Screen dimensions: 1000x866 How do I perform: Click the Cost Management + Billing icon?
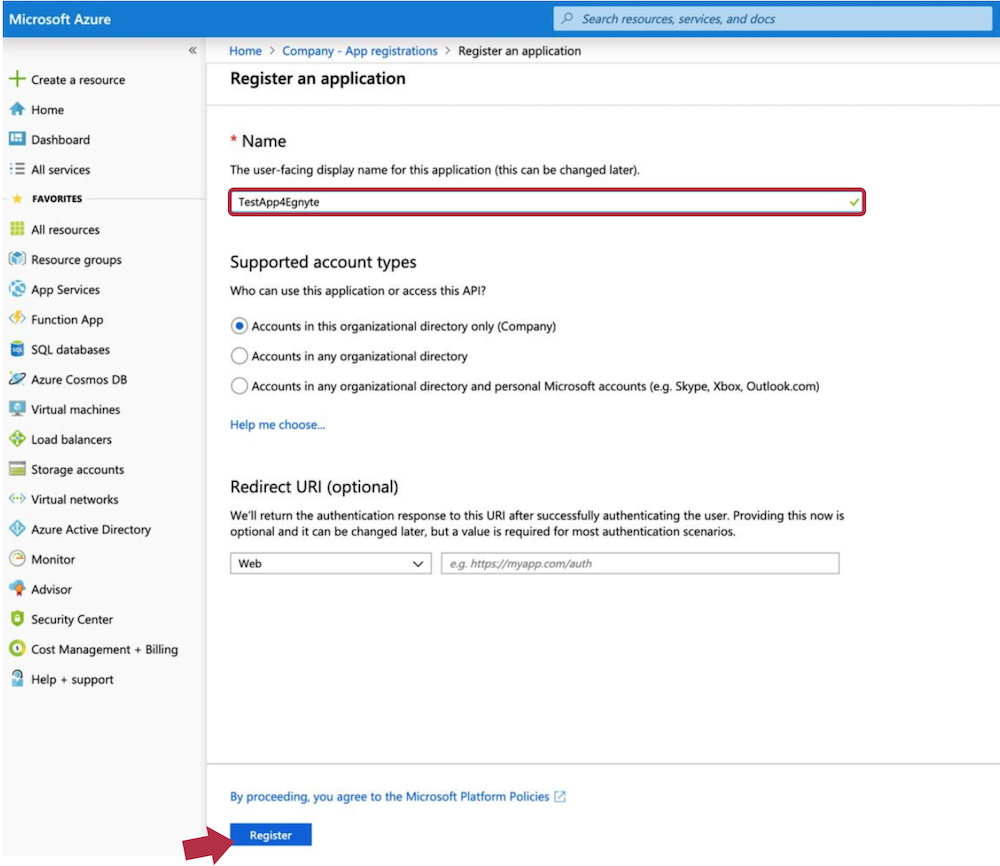(17, 649)
